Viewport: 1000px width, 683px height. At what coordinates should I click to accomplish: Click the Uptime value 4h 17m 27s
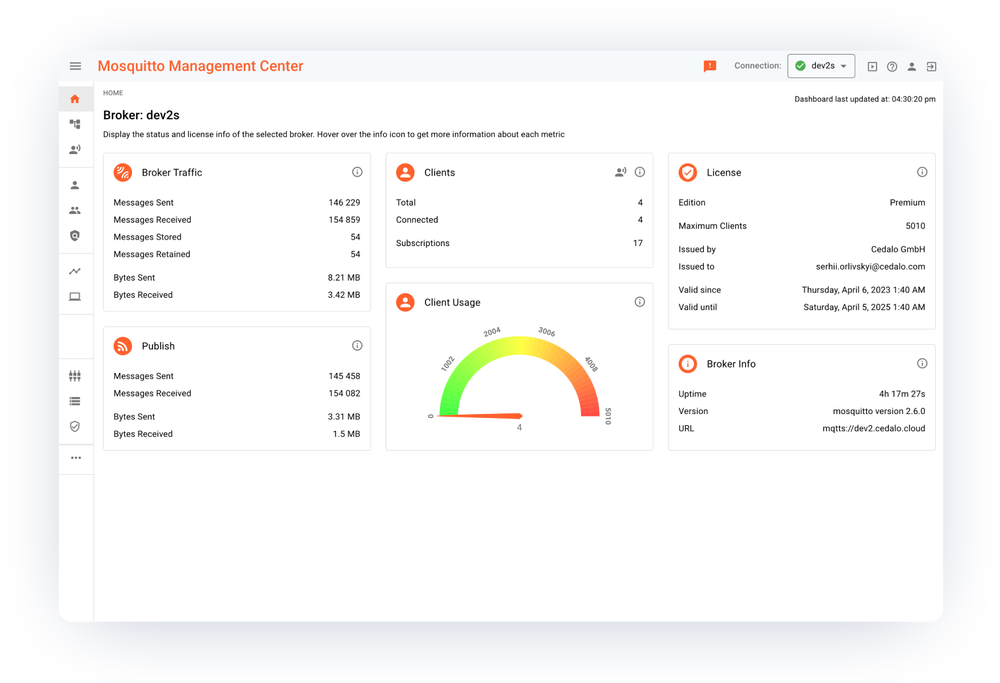[x=902, y=394]
